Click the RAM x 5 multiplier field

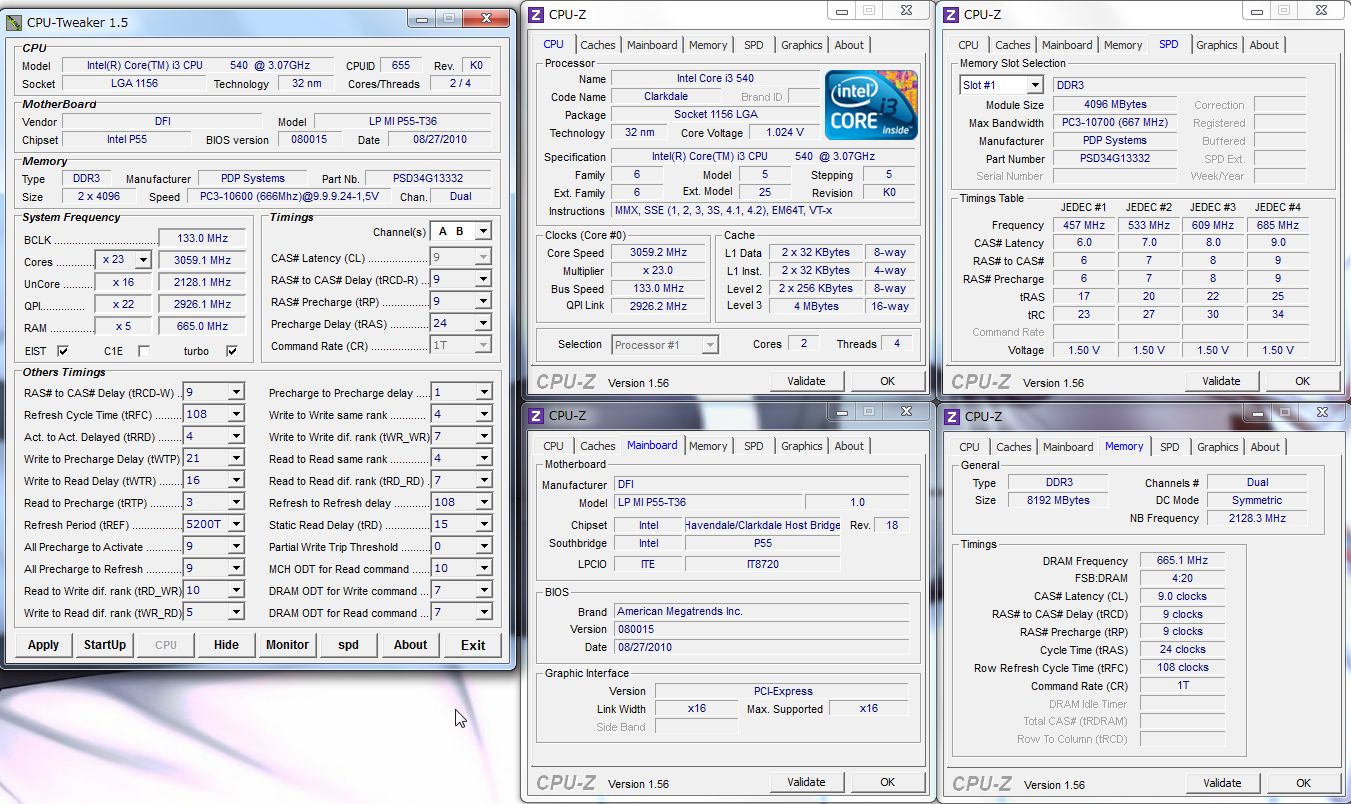coord(124,326)
